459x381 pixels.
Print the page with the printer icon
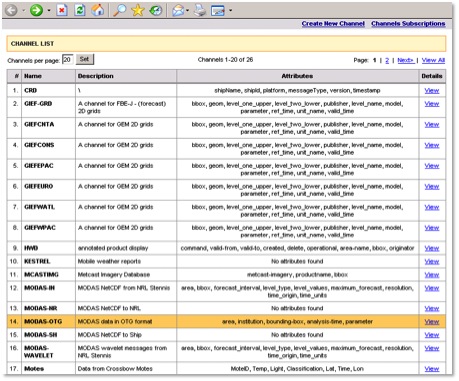pos(200,10)
